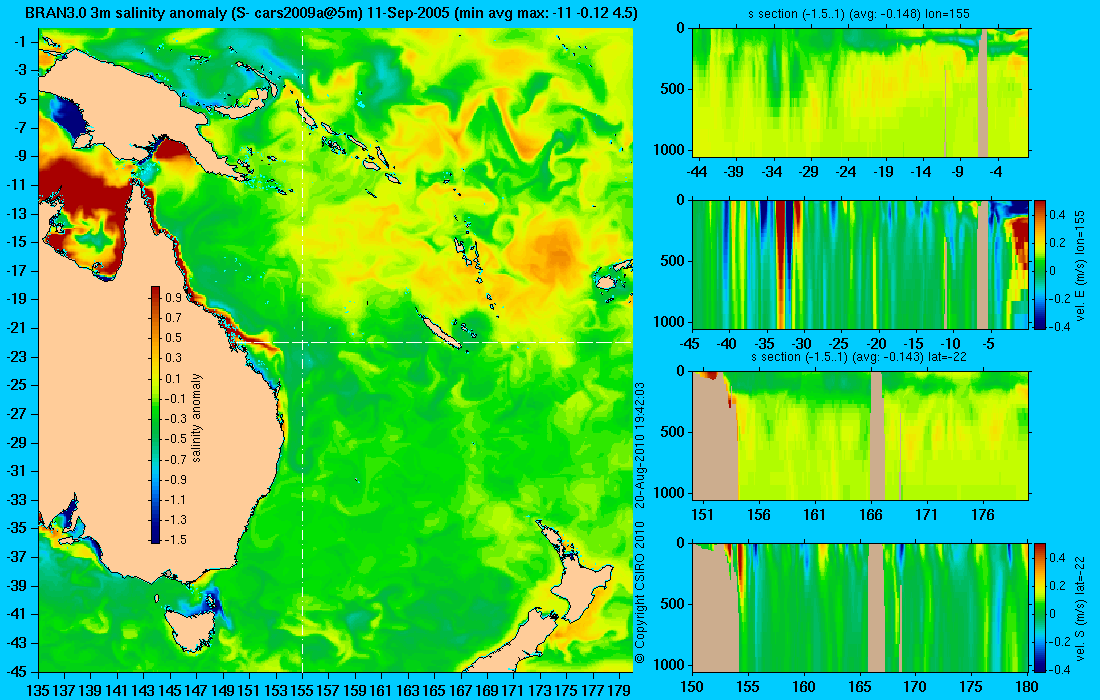The image size is (1100, 700).
Task: Click the southward velocity colorbar labeled lat=-22
Action: pyautogui.click(x=1039, y=607)
